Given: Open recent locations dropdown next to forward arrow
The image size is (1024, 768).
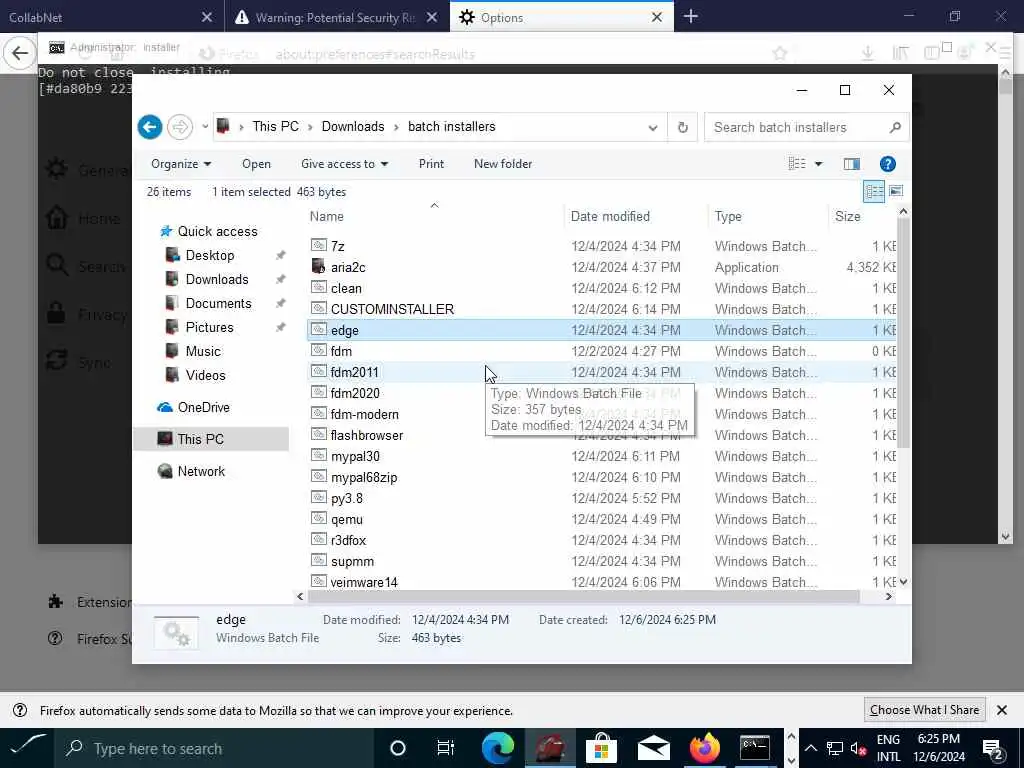Looking at the screenshot, I should [x=204, y=127].
